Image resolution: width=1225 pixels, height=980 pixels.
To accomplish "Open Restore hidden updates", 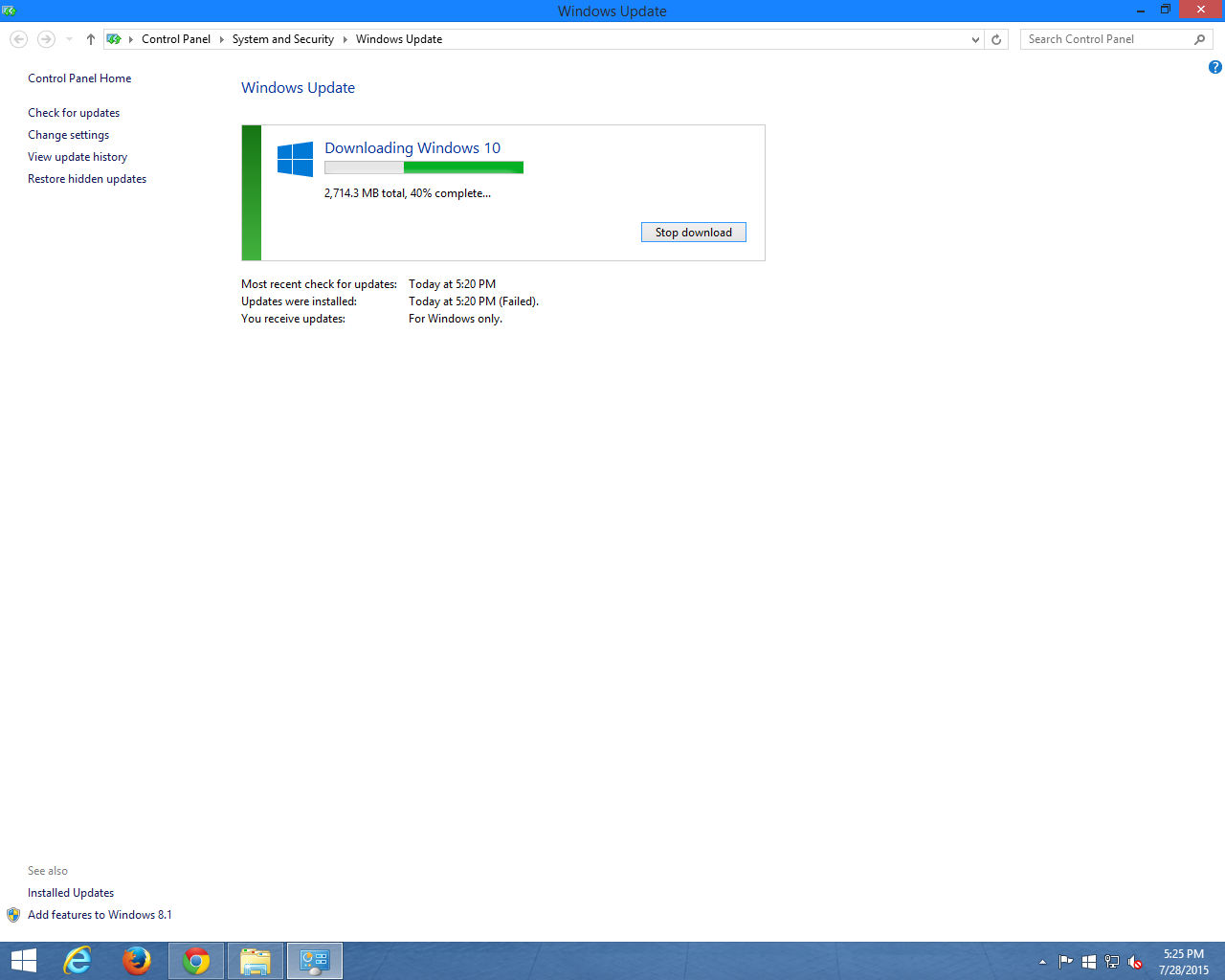I will tap(87, 179).
